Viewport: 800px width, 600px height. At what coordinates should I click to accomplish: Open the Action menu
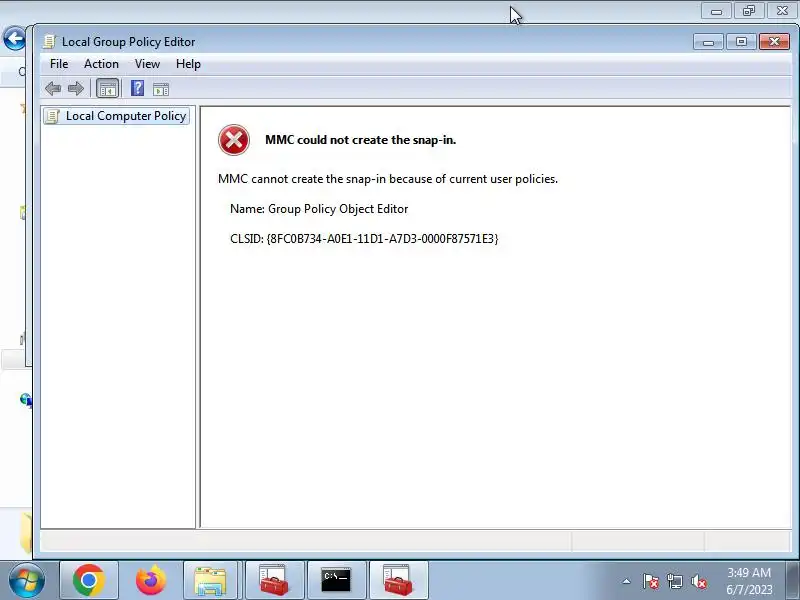[102, 64]
